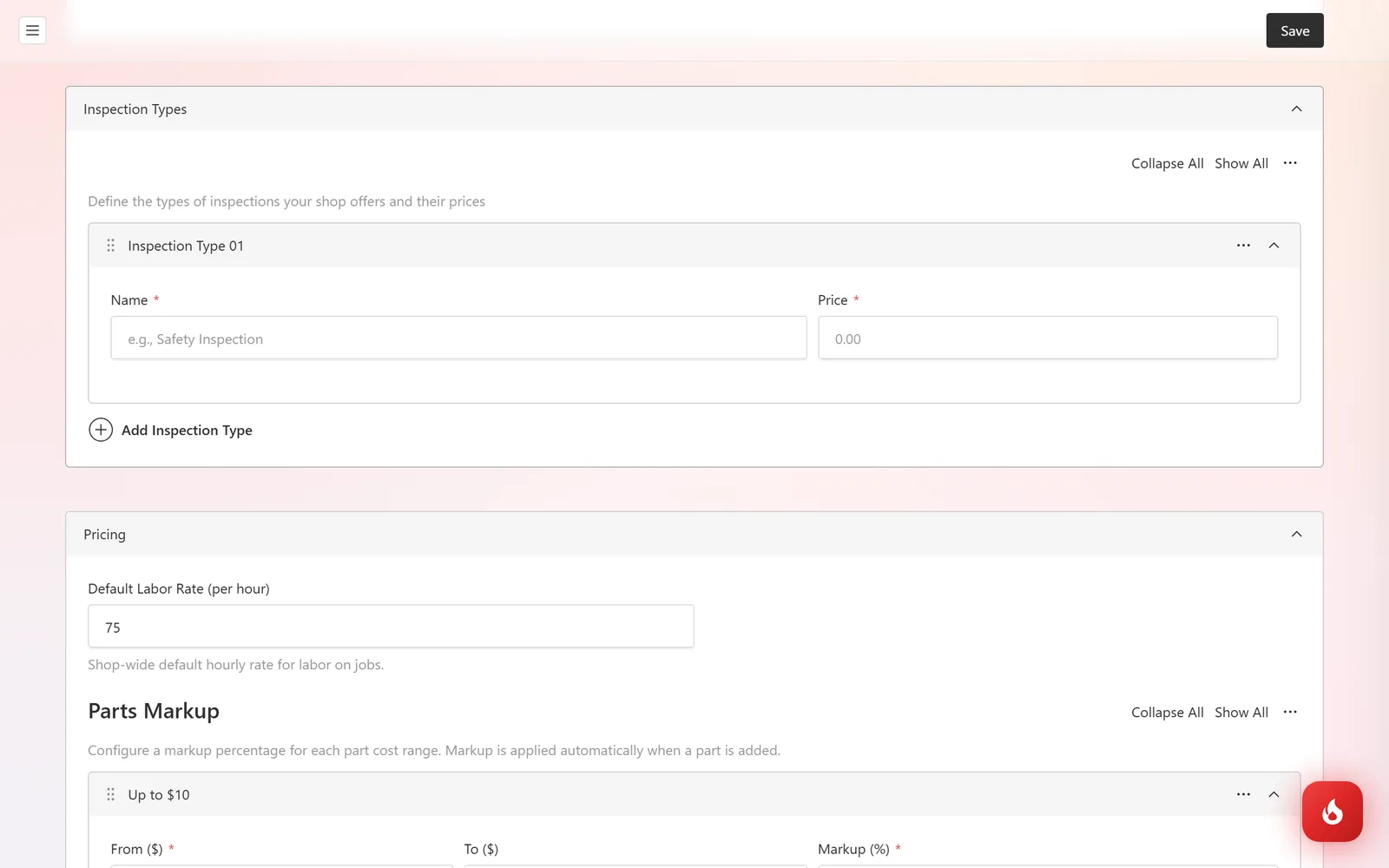The width and height of the screenshot is (1389, 868).
Task: Click the Add Inspection Type label
Action: point(187,431)
